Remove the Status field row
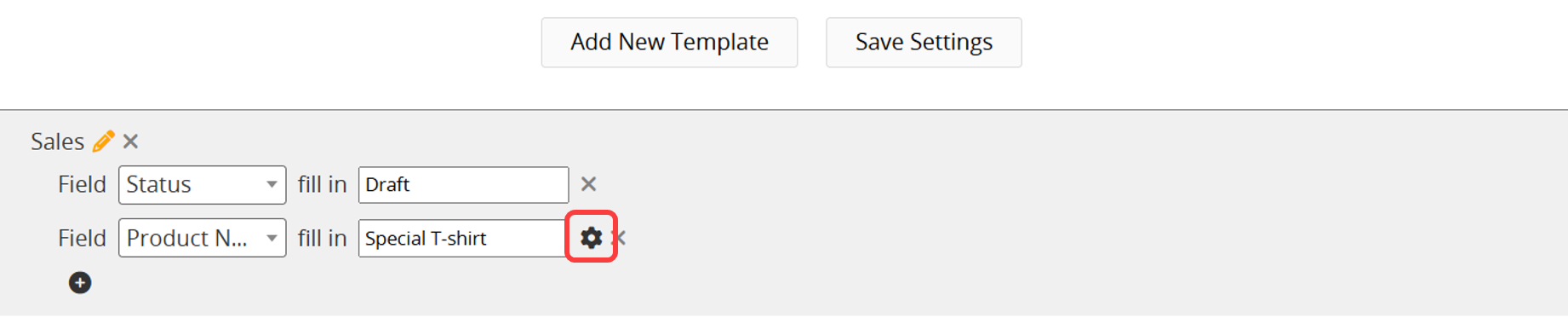Viewport: 1568px width, 318px height. click(x=588, y=184)
